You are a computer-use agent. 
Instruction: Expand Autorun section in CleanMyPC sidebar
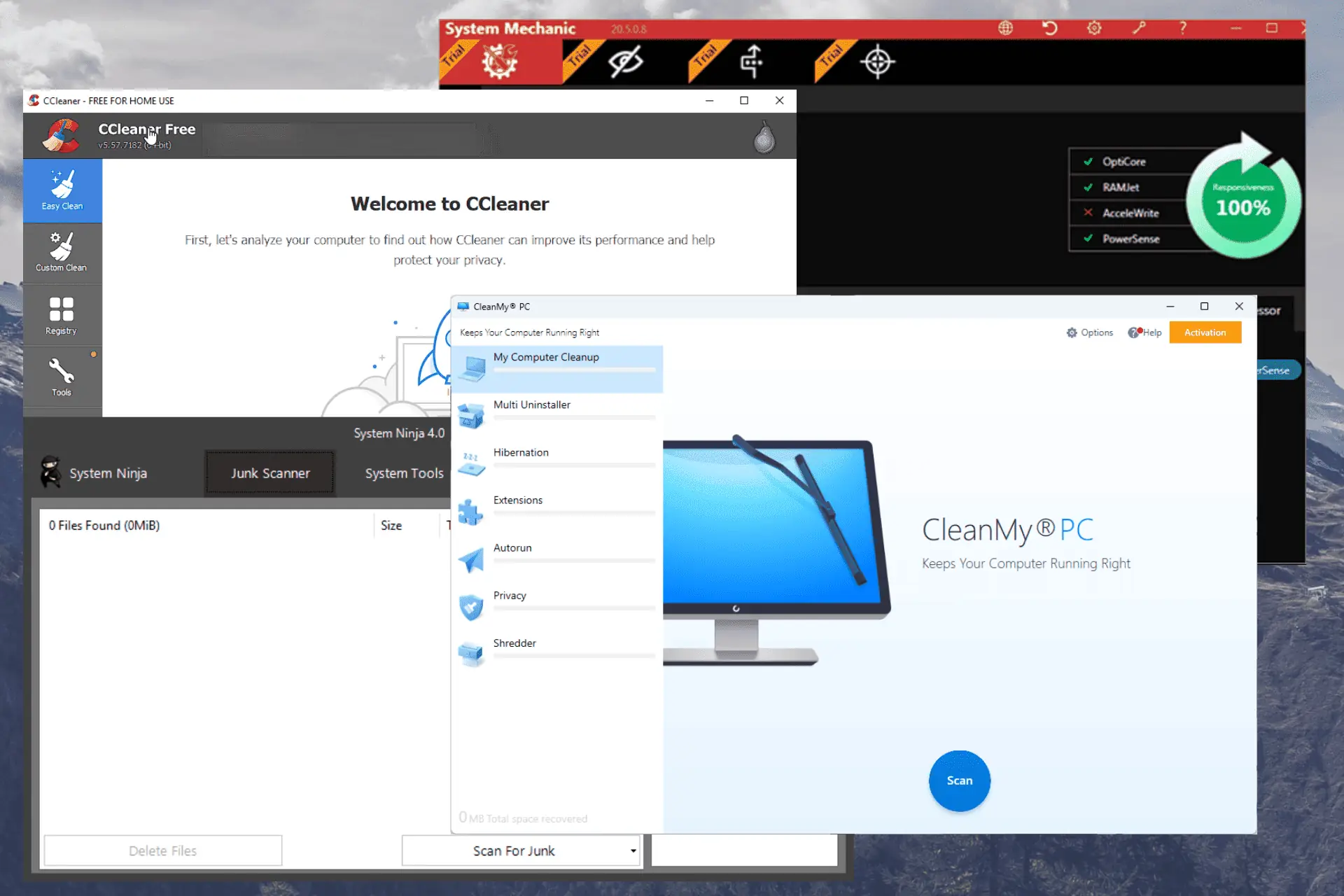pos(512,548)
